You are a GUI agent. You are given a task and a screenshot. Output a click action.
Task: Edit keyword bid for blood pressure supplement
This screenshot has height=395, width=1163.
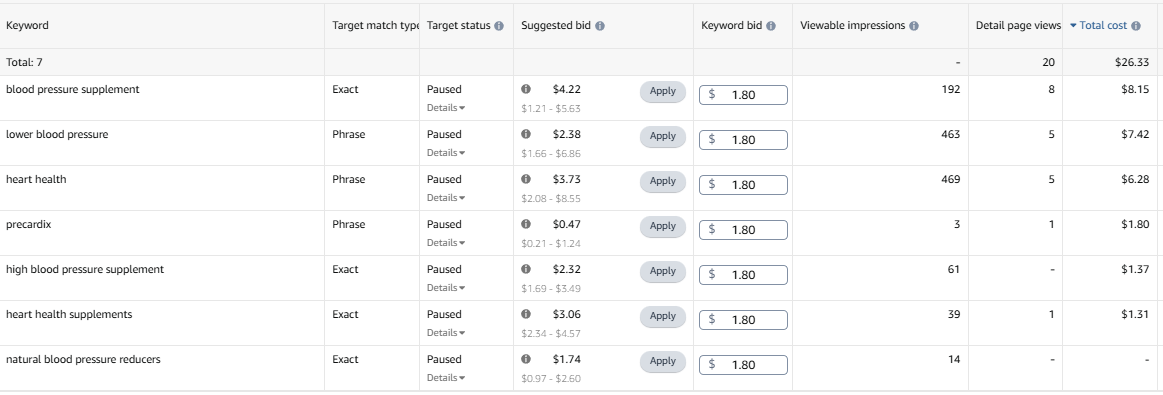pos(743,95)
